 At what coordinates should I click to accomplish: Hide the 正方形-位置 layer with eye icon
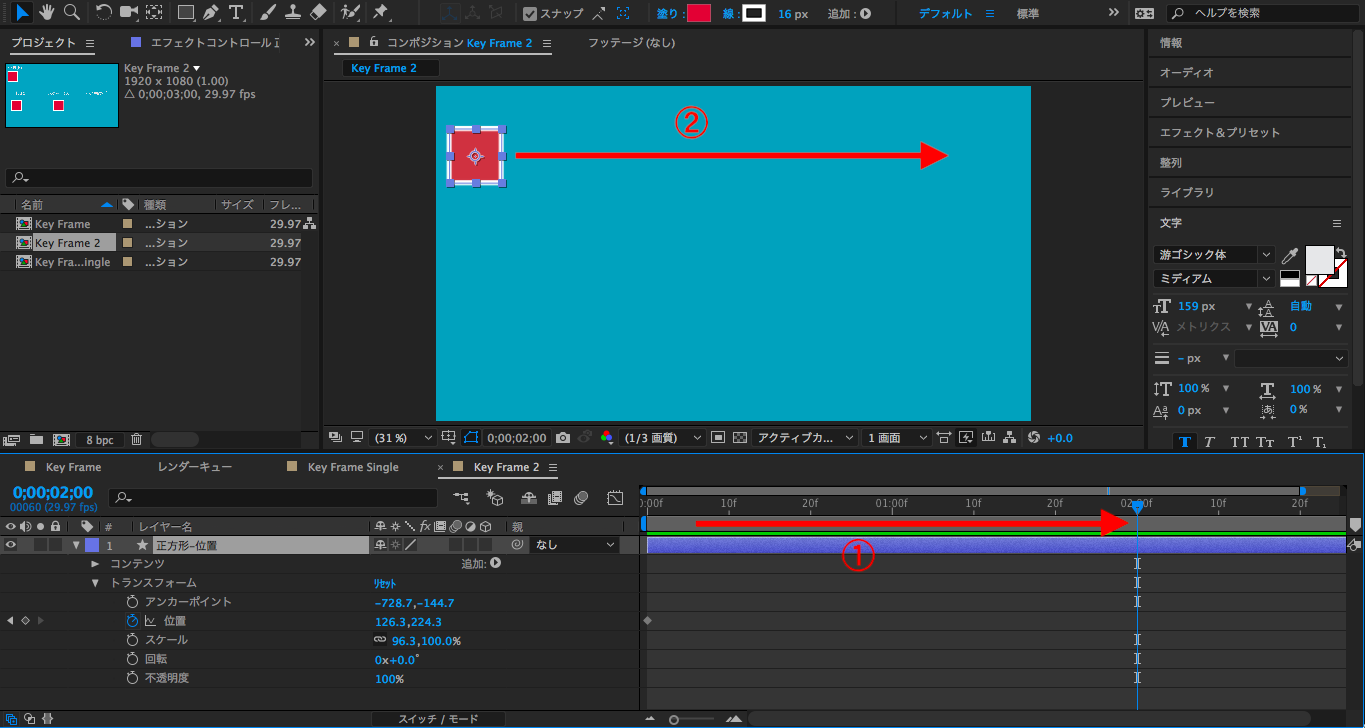(x=12, y=545)
